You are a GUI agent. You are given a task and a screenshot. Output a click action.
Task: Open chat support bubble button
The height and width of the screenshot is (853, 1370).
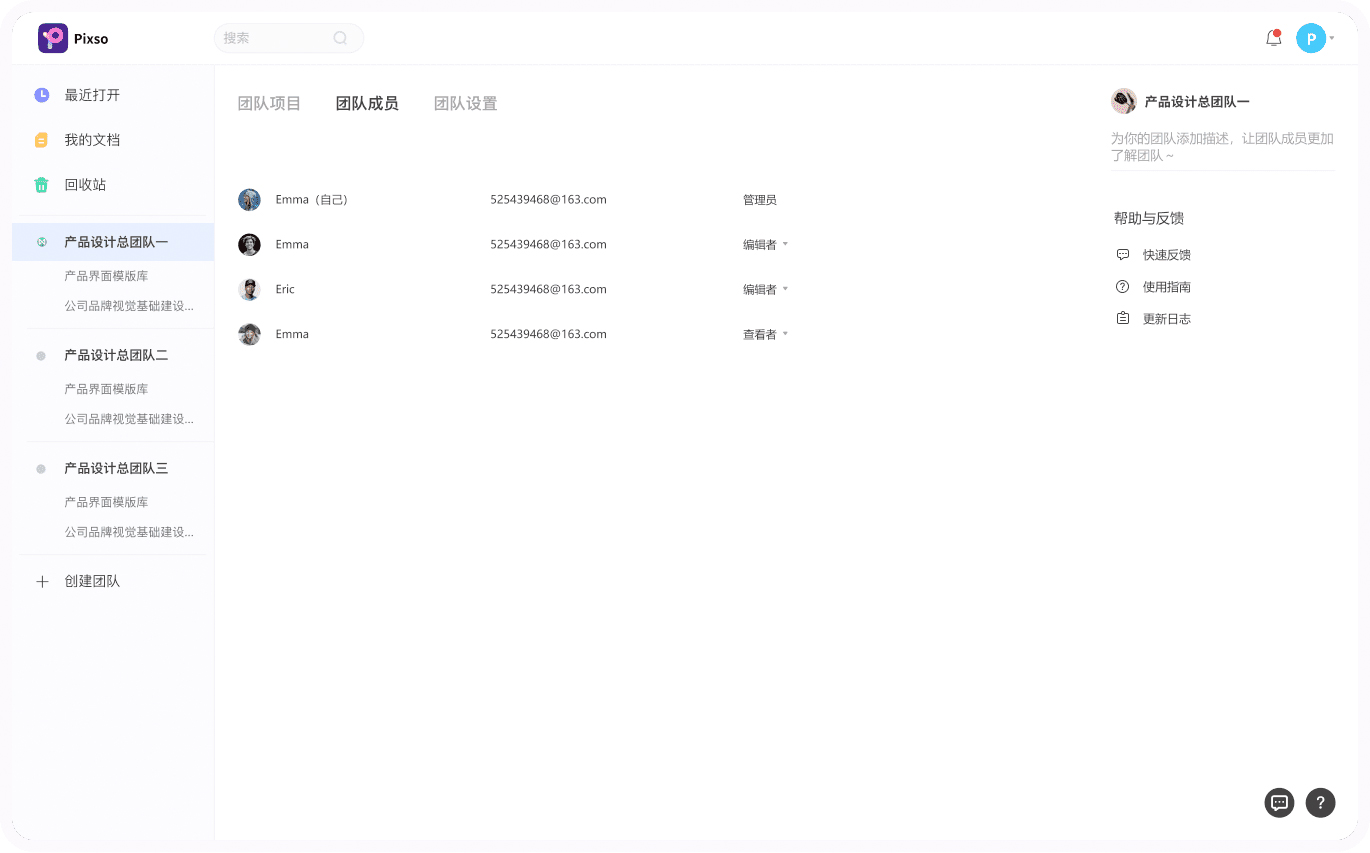click(x=1279, y=802)
